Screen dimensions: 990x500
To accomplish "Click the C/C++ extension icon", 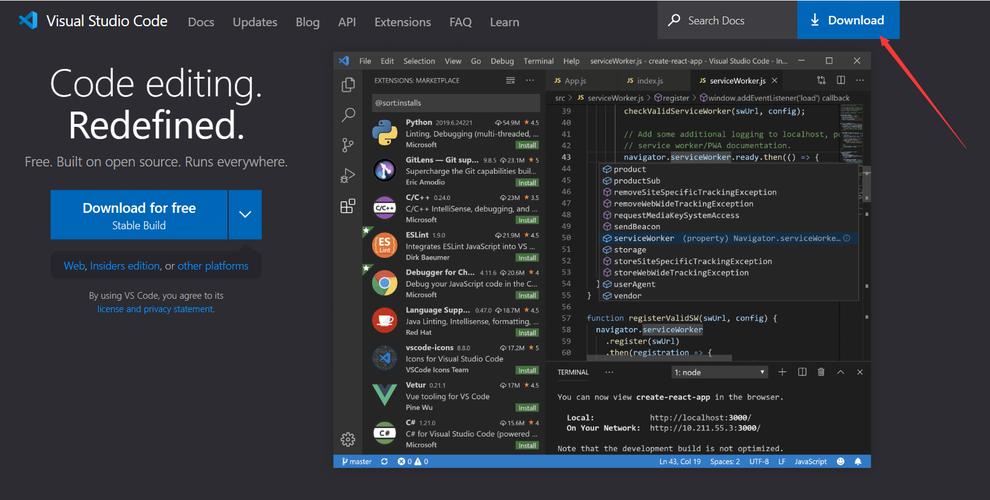I will pyautogui.click(x=385, y=208).
